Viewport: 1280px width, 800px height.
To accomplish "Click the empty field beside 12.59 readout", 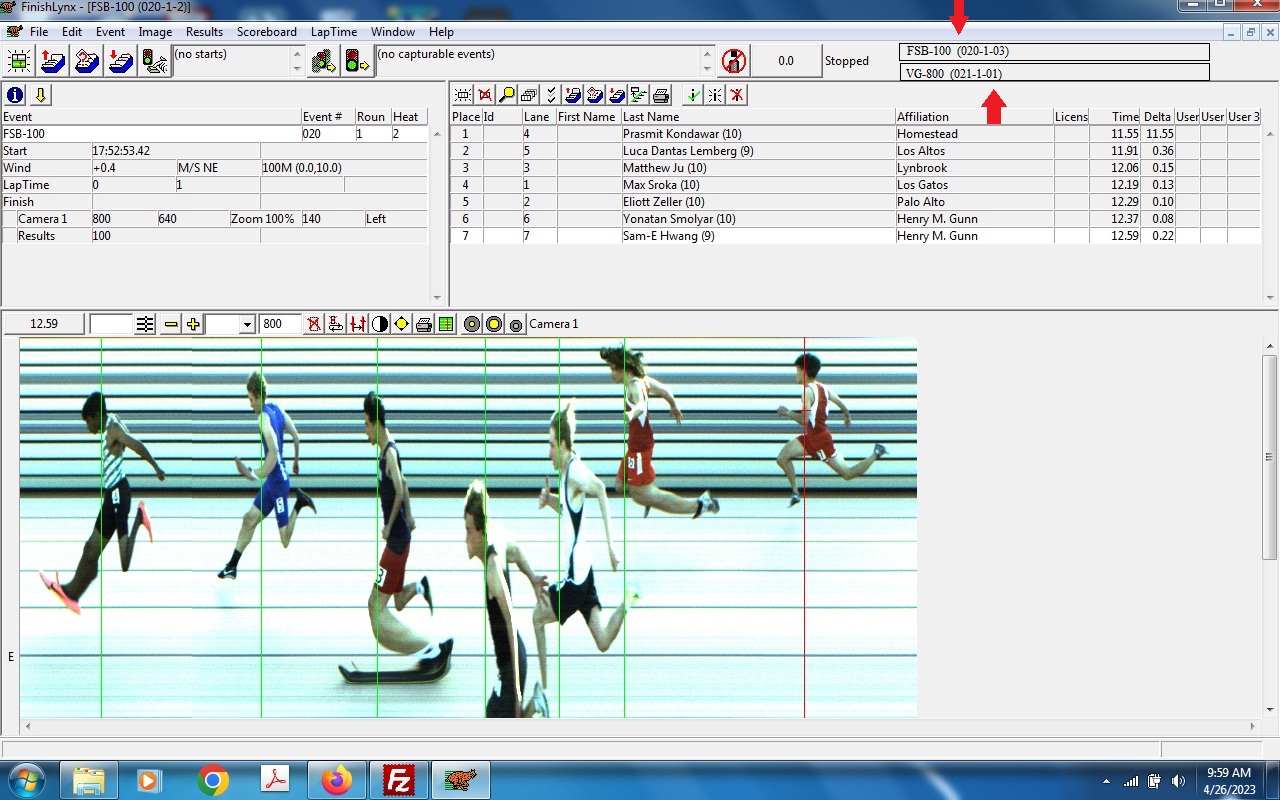I will pos(111,324).
